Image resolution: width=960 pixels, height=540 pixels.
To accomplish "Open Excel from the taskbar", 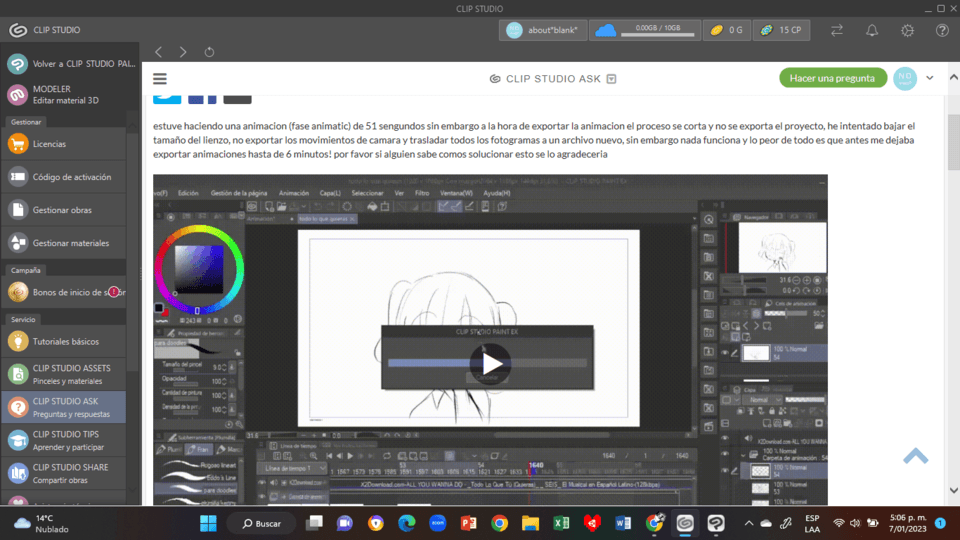I will [x=561, y=523].
